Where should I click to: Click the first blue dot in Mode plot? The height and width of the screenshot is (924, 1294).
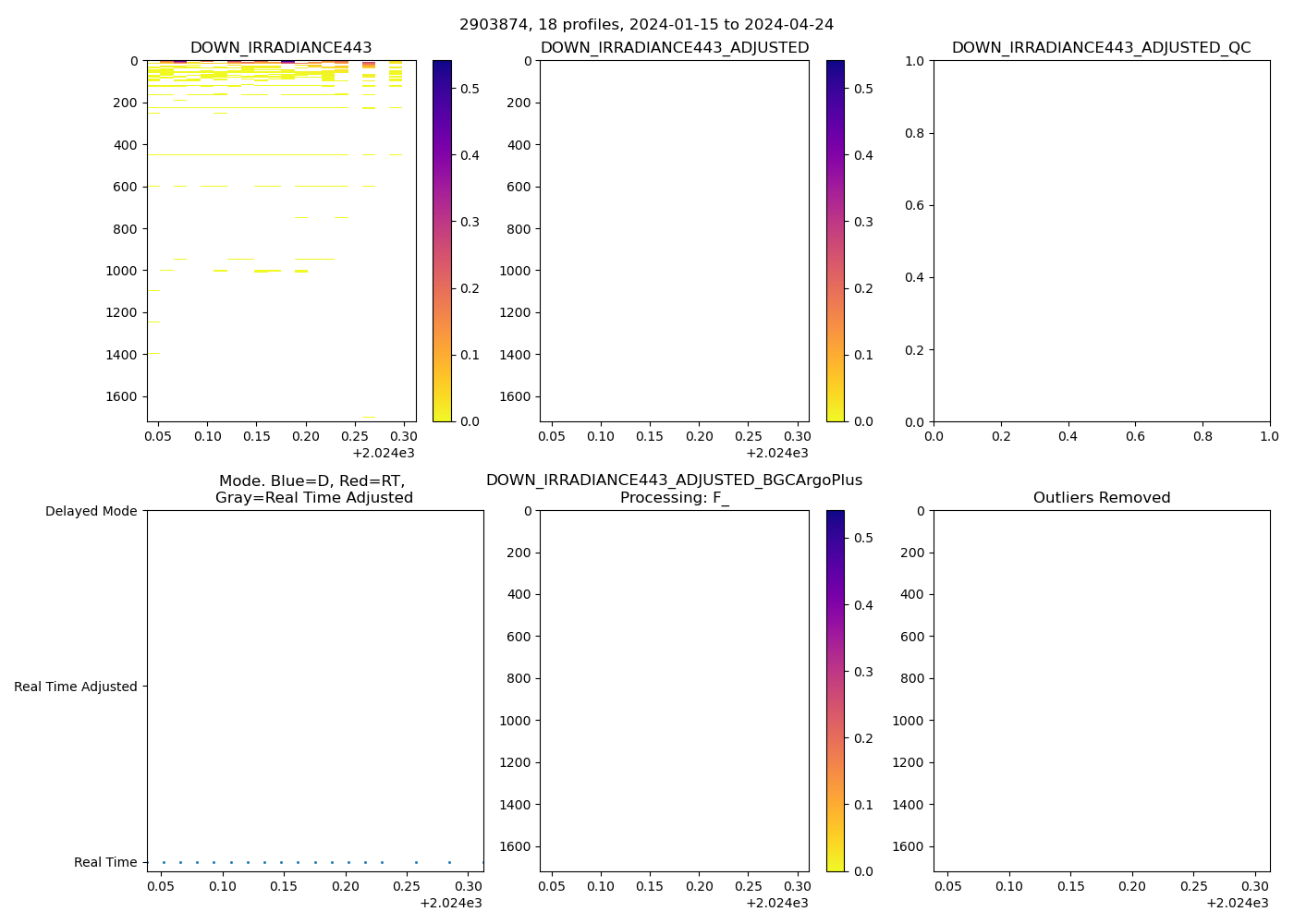(x=164, y=862)
